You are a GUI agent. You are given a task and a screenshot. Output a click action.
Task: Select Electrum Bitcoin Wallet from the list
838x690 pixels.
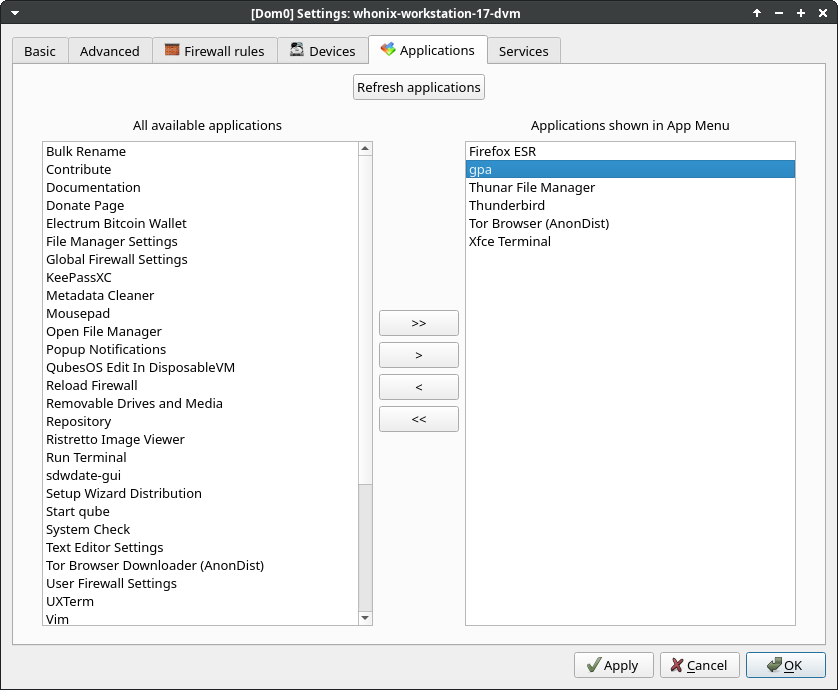[x=116, y=223]
